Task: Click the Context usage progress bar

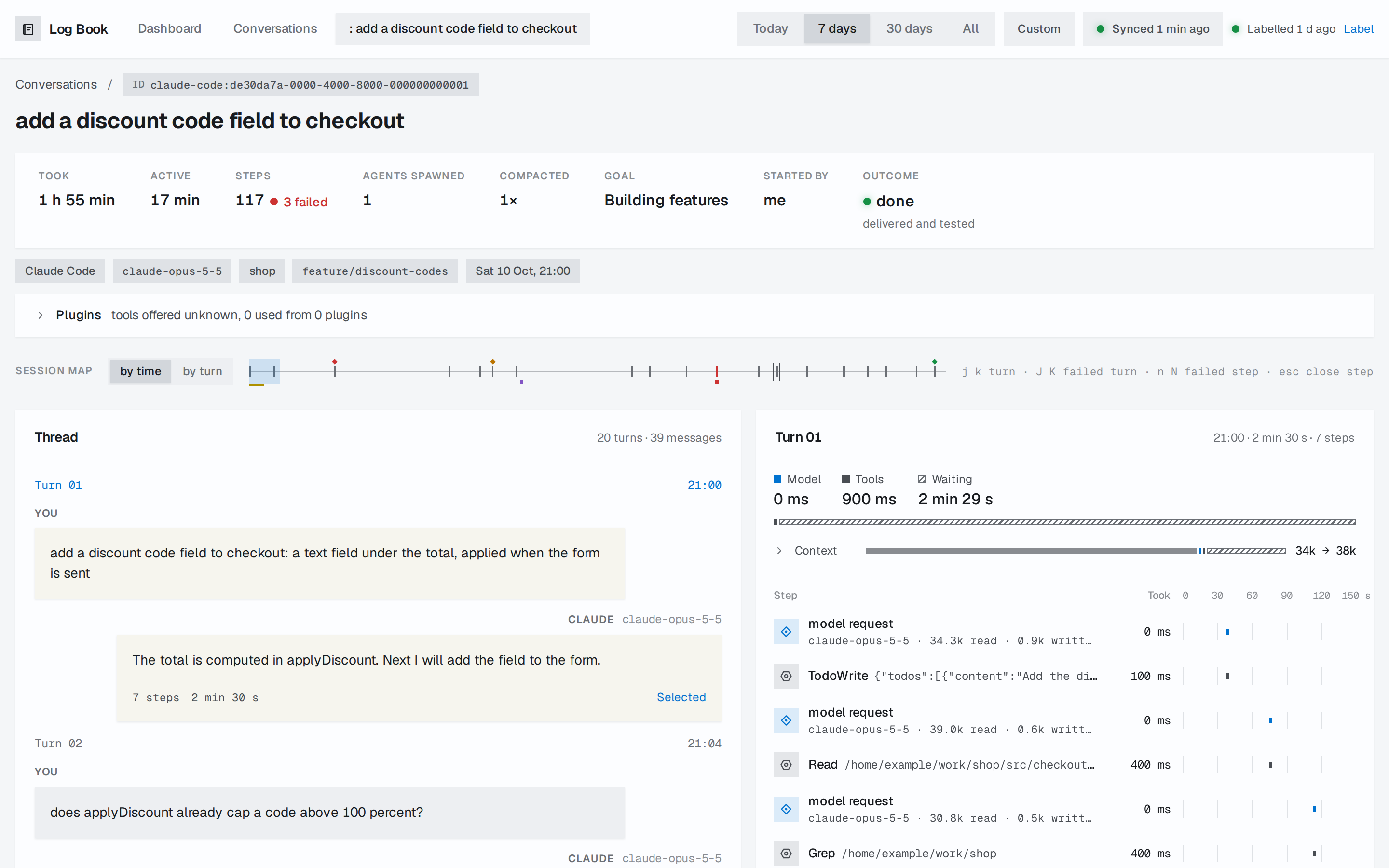Action: [1076, 551]
